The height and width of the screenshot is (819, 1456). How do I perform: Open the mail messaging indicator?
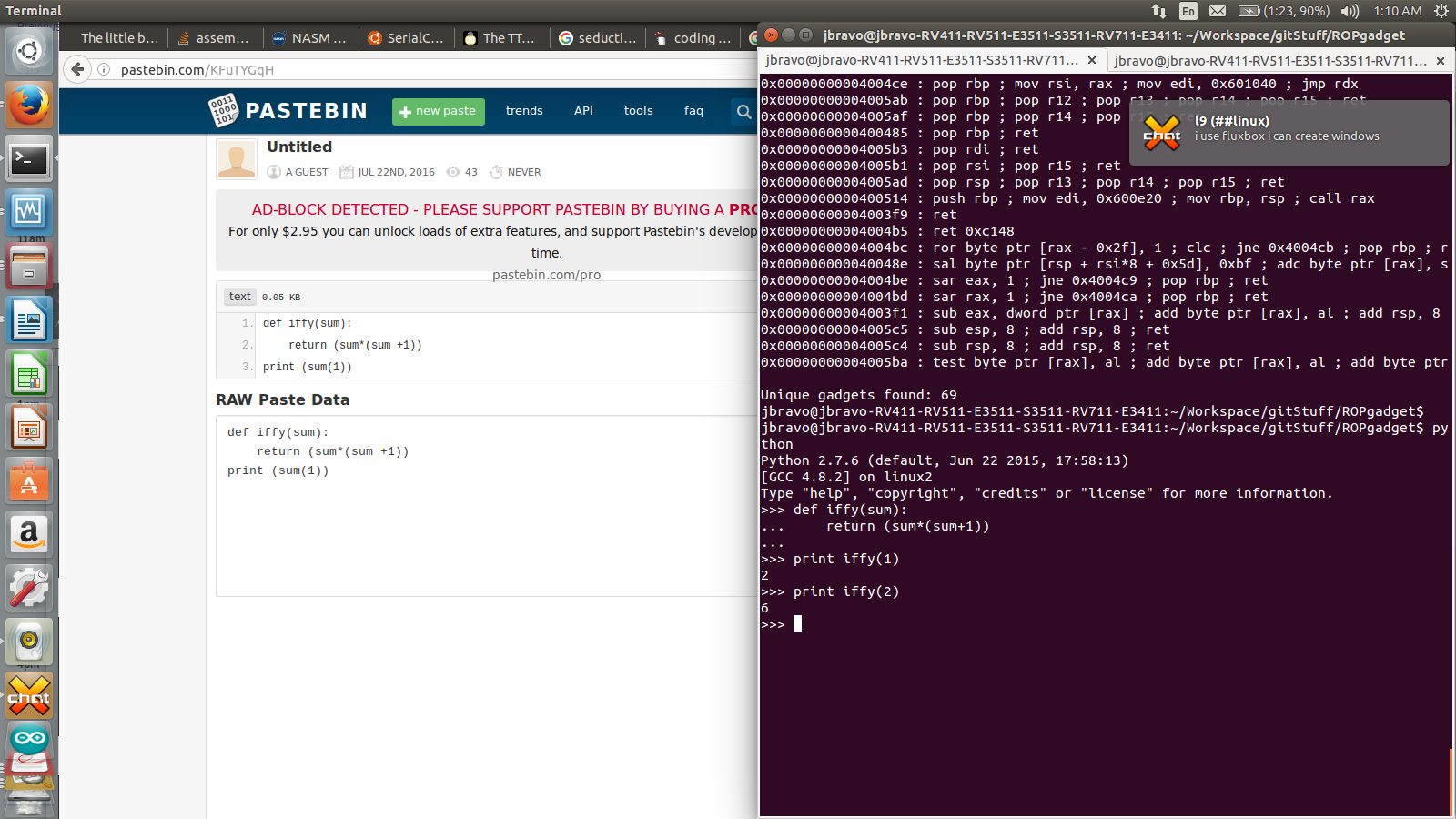[x=1218, y=11]
